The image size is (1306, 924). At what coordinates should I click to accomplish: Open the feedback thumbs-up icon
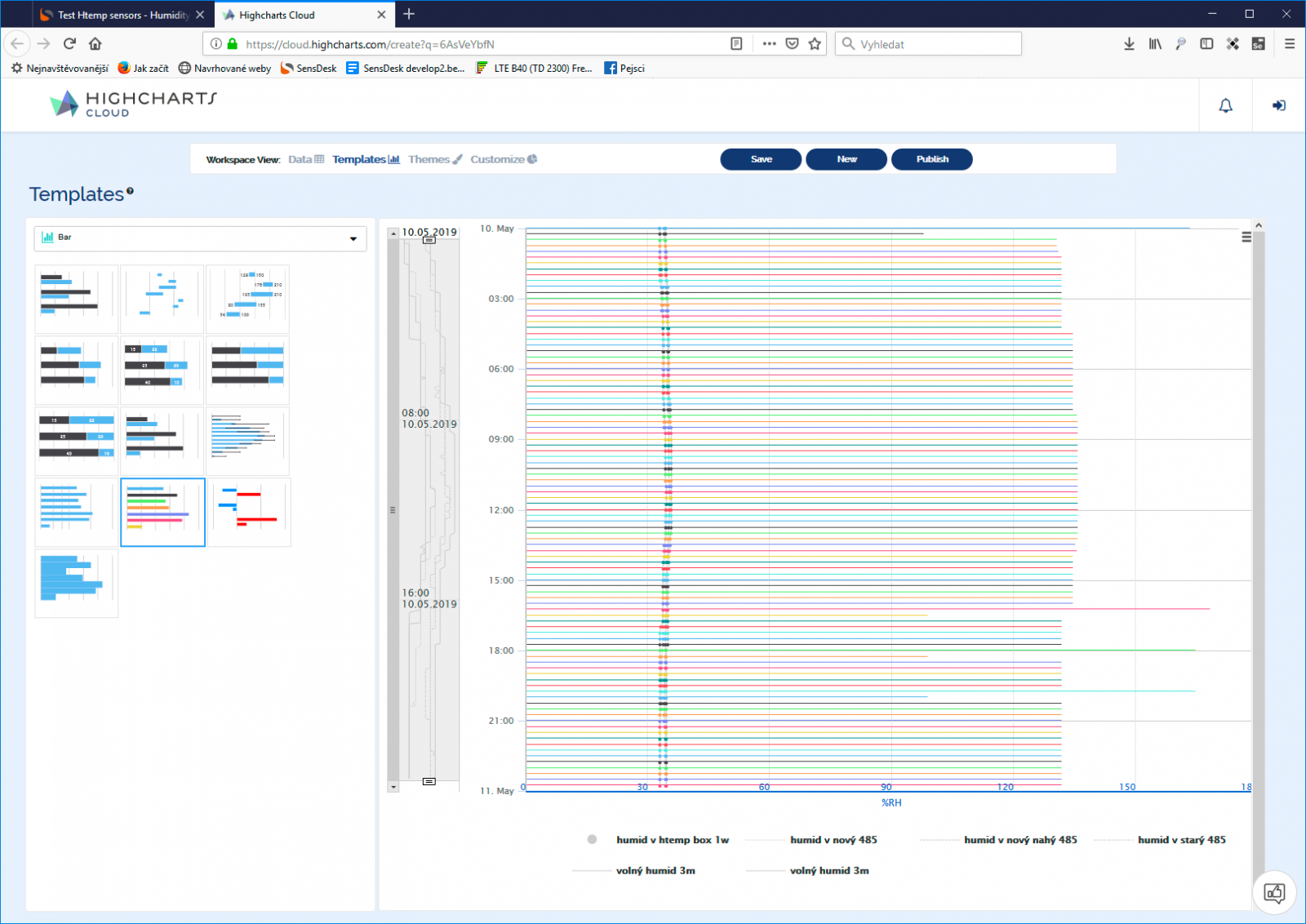pos(1274,892)
